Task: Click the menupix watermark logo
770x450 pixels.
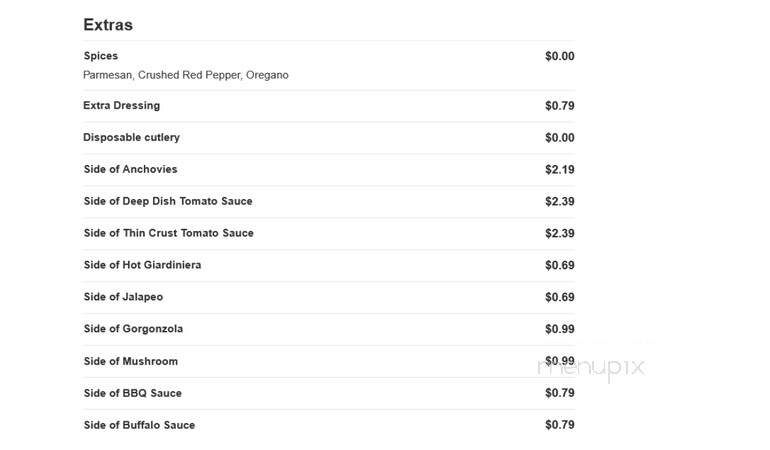Action: tap(591, 367)
